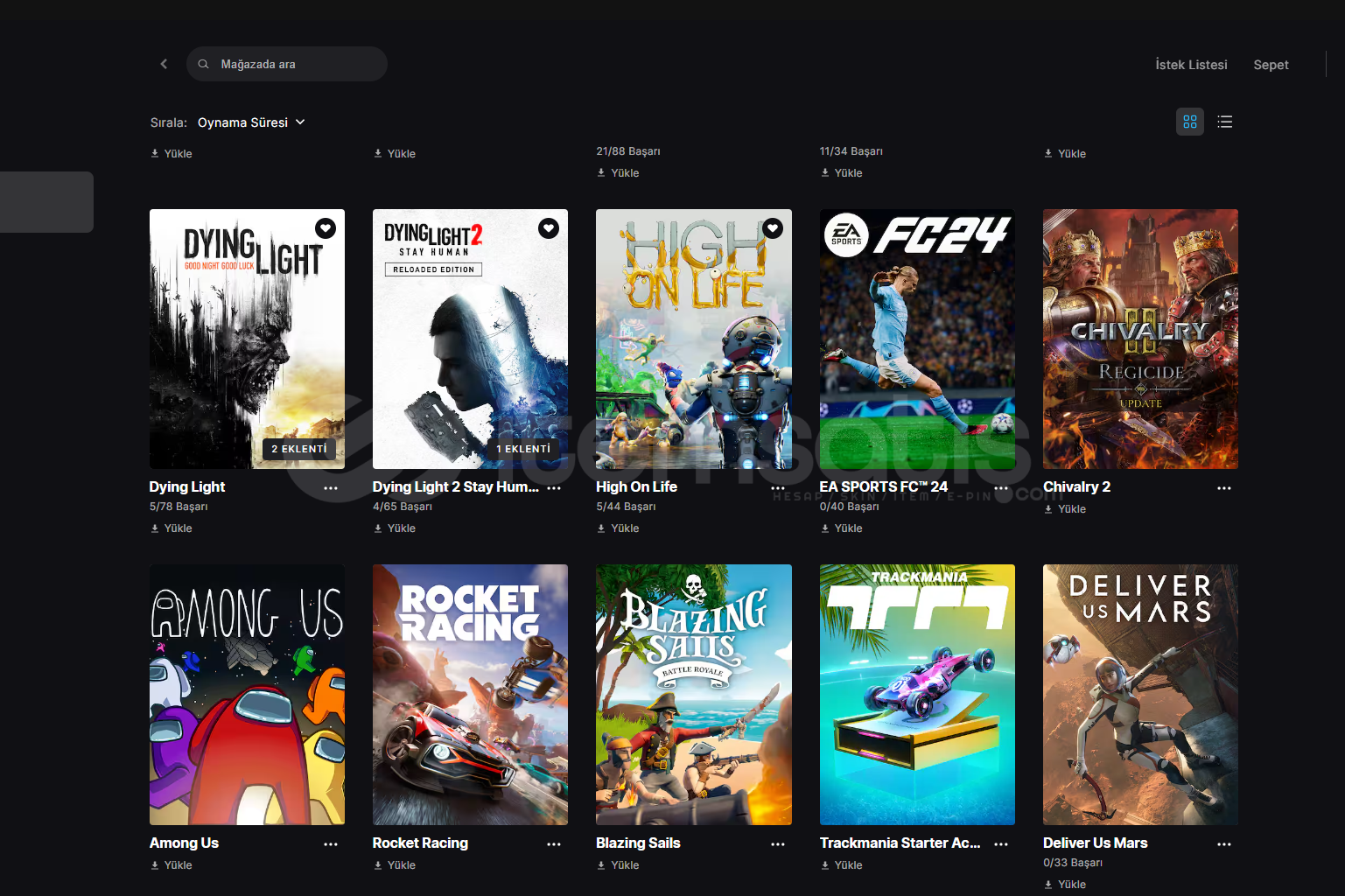Open more options for EA SPORTS FC 24
This screenshot has height=896, width=1345.
[1001, 488]
